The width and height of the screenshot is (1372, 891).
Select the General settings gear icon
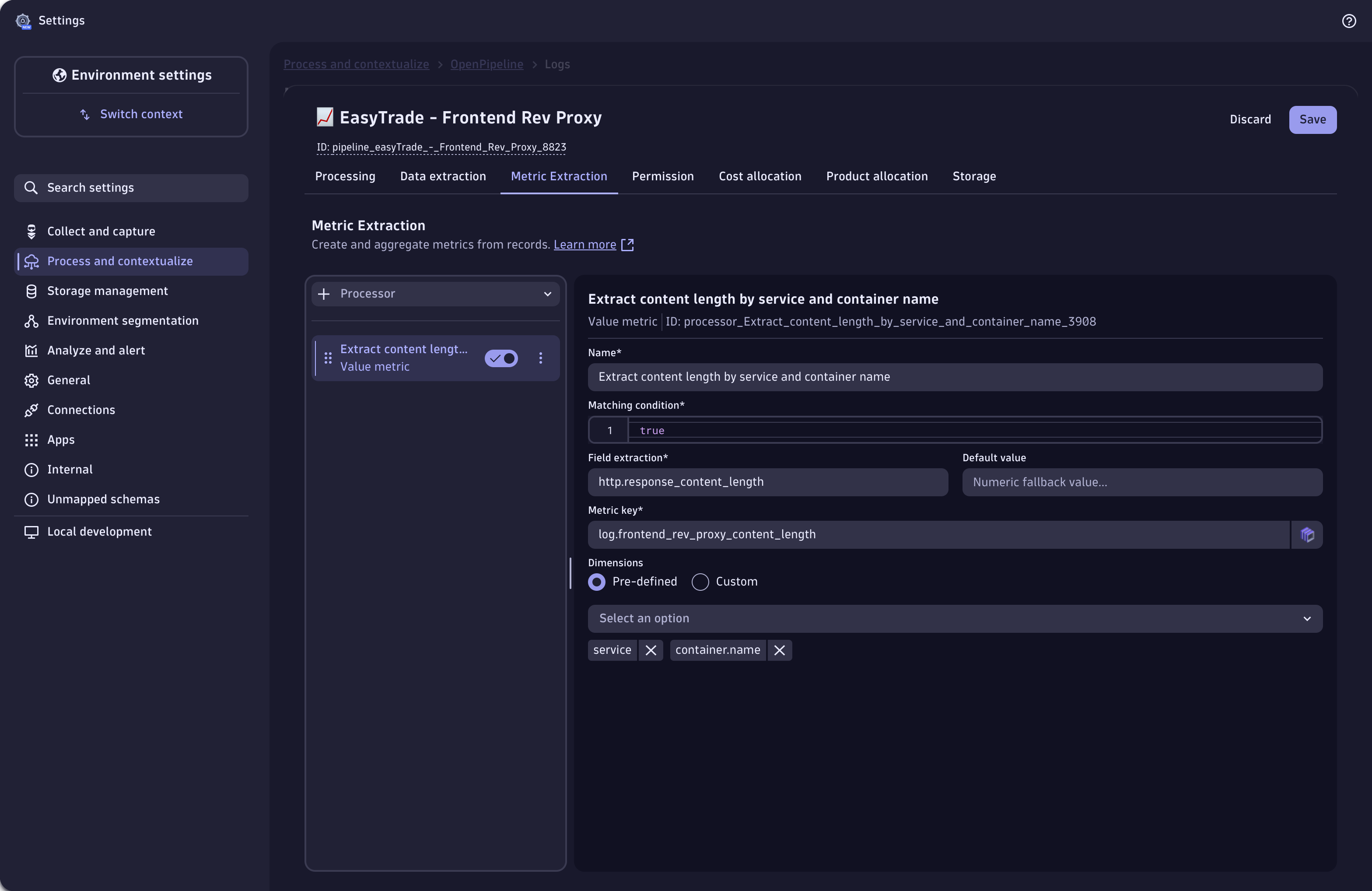pos(31,379)
